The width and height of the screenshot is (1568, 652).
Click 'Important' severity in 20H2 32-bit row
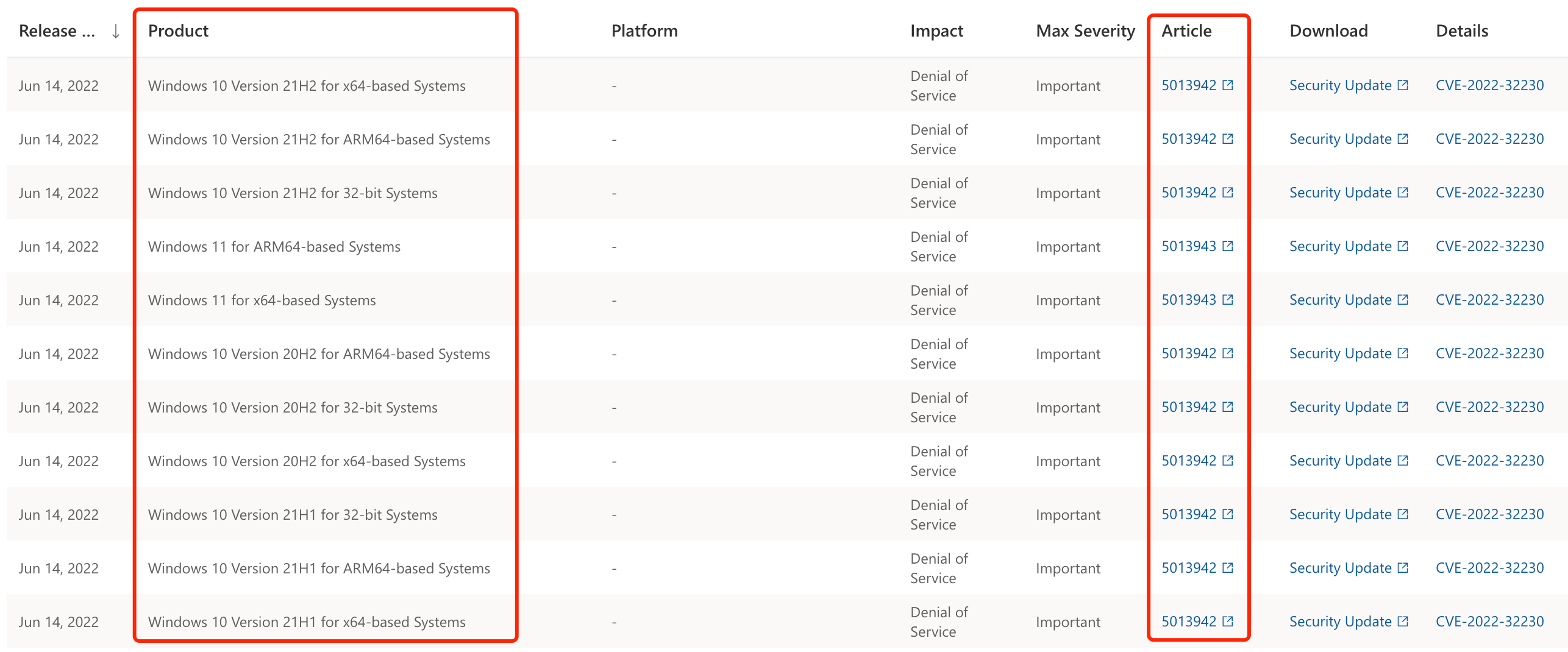point(1068,408)
